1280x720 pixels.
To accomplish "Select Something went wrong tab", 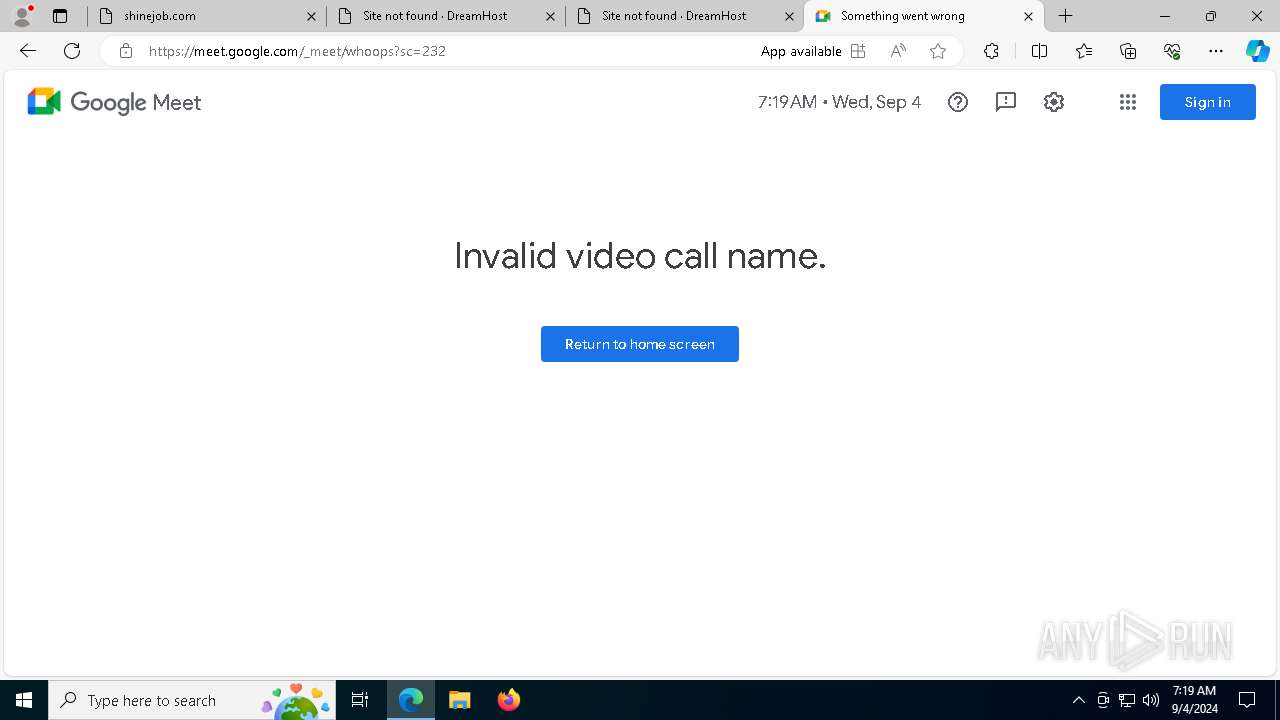I will (x=924, y=16).
